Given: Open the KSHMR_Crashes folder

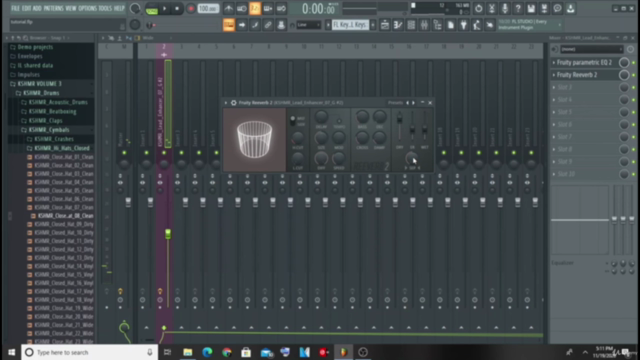Looking at the screenshot, I should pos(53,139).
